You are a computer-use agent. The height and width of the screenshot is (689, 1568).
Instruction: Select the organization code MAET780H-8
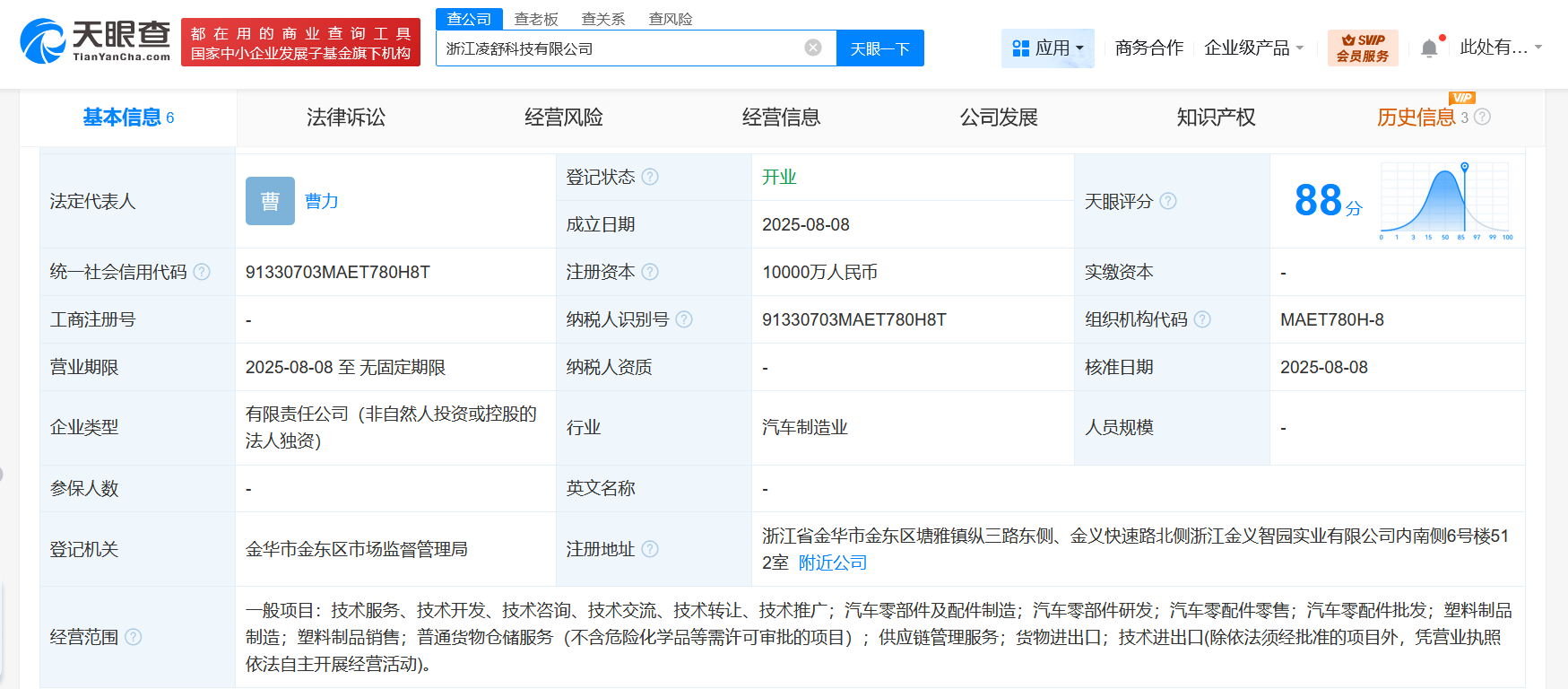click(x=1332, y=319)
